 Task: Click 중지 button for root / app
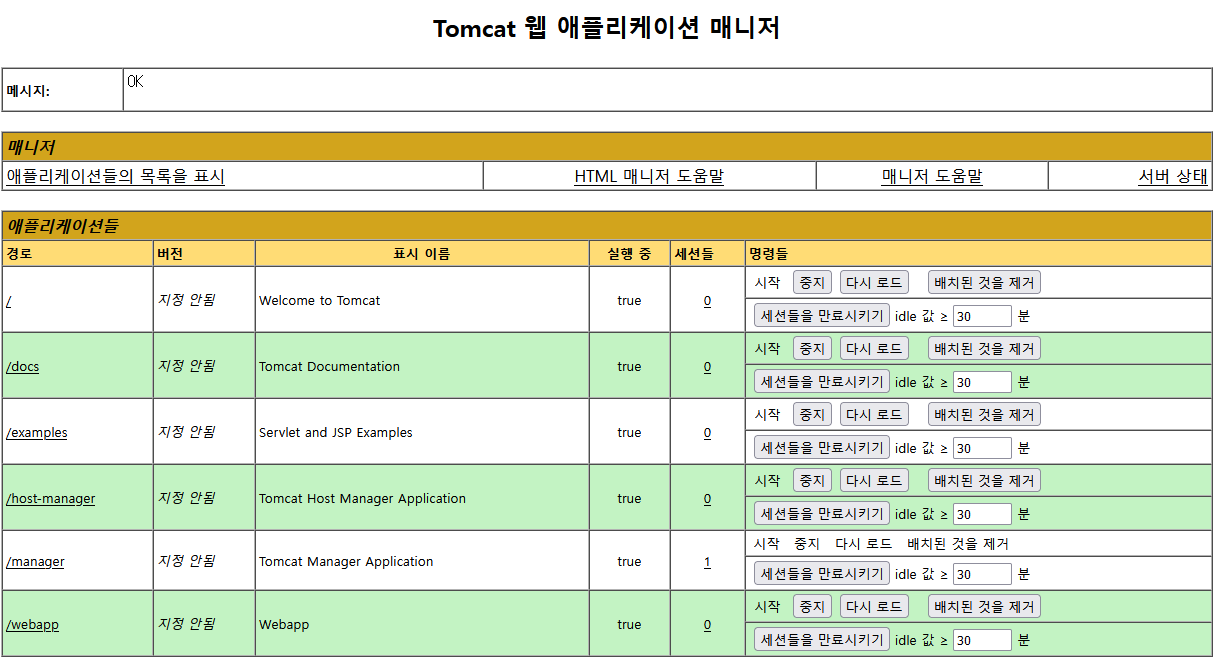(811, 283)
